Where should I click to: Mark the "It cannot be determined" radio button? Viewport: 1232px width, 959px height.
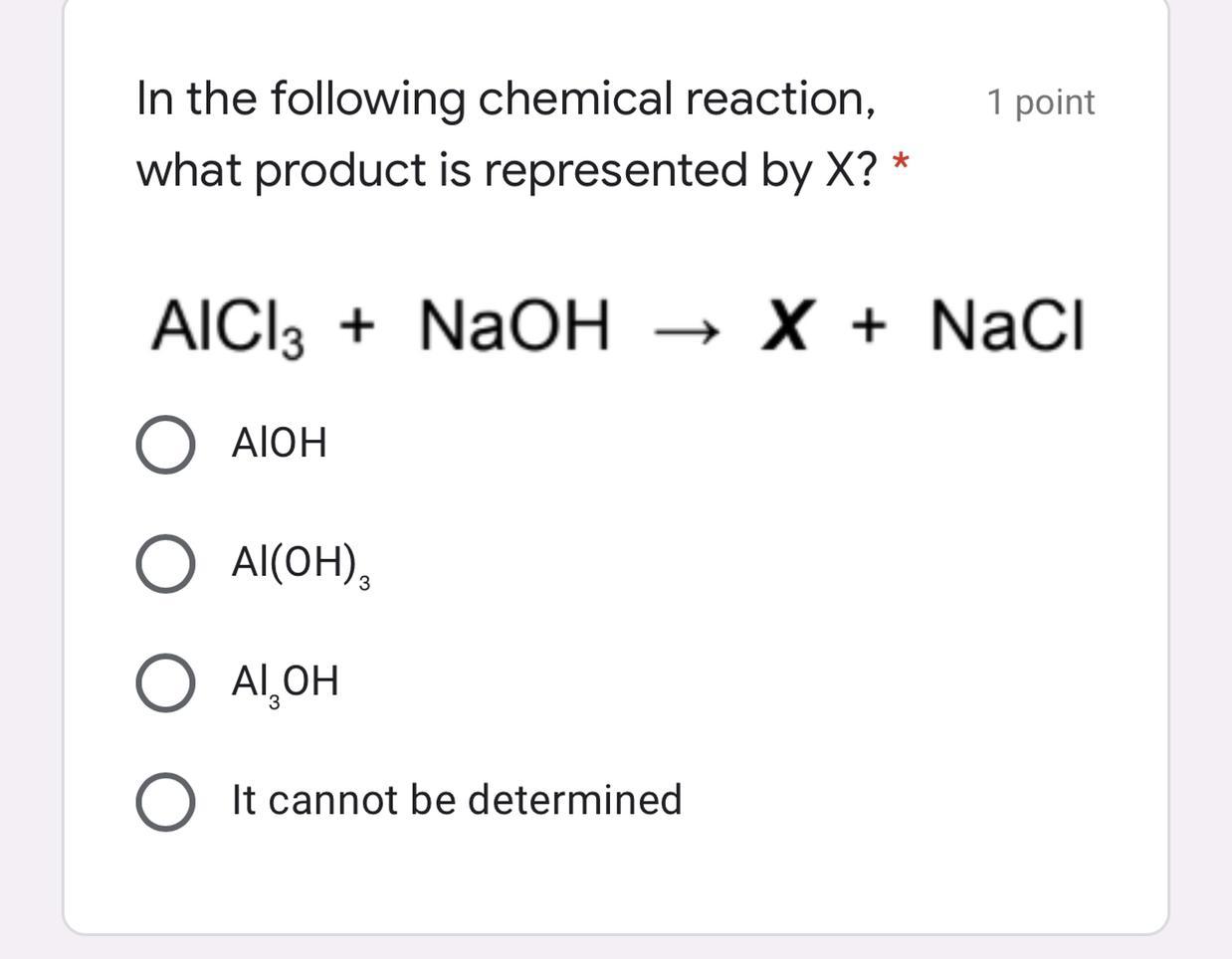click(165, 802)
